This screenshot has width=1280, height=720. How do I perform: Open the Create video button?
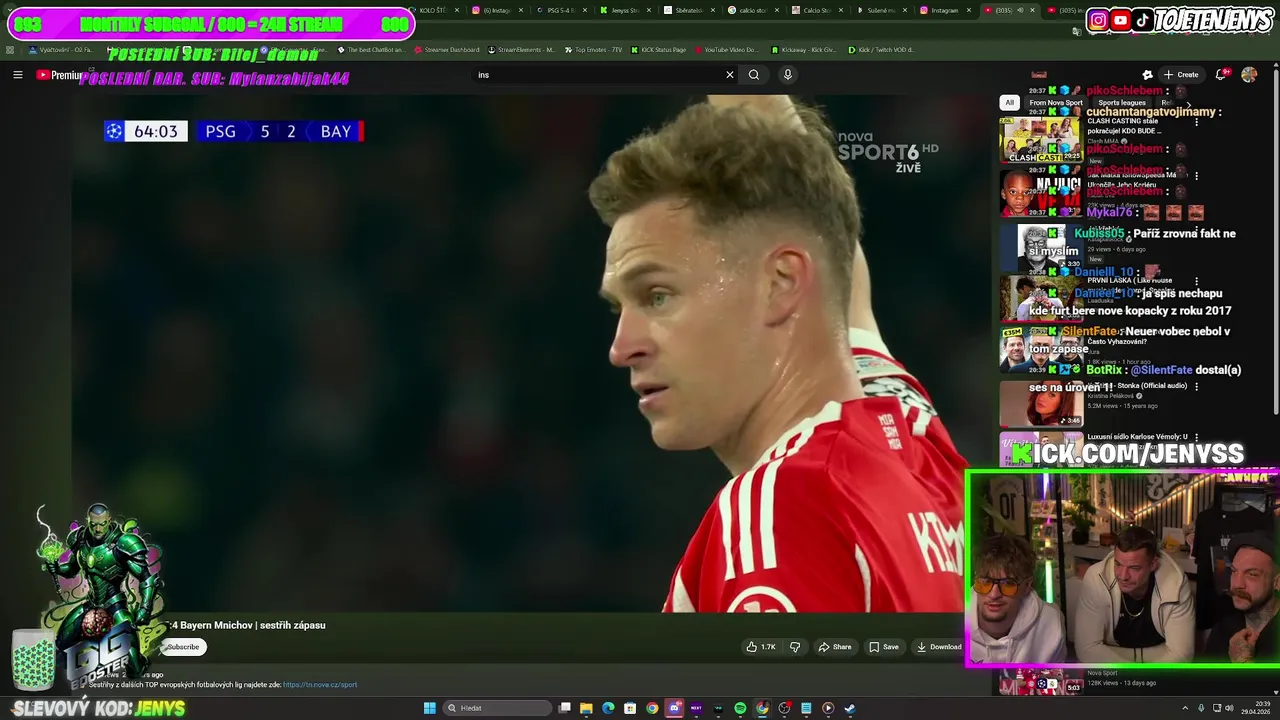pos(1181,75)
